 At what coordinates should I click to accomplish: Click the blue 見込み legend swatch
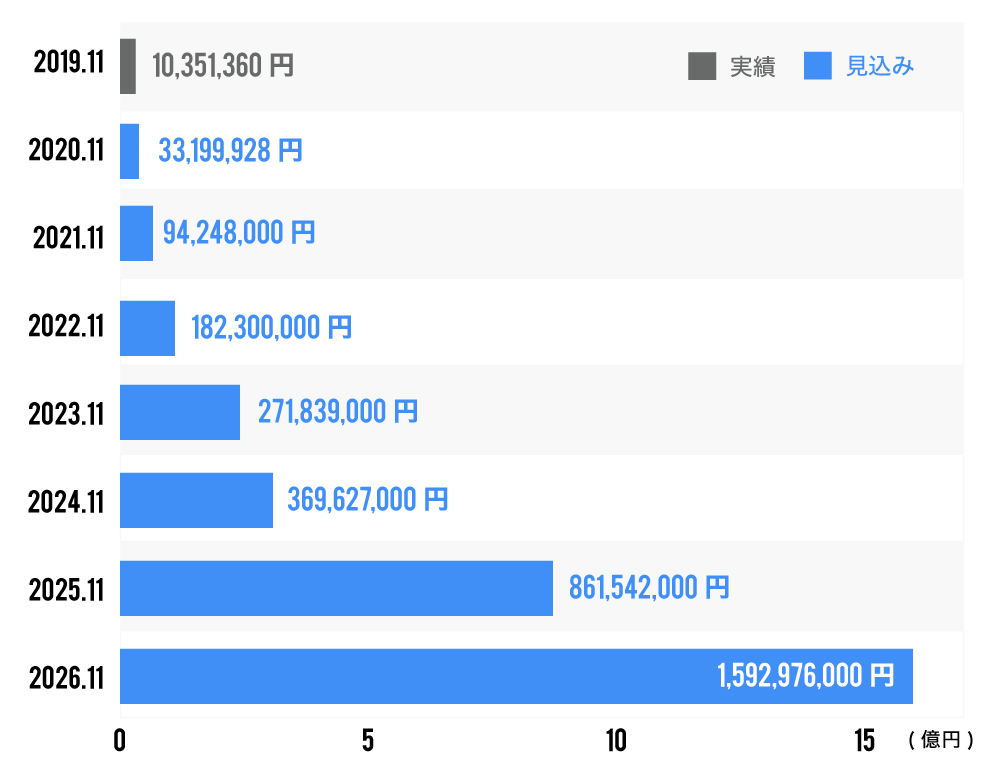coord(818,66)
